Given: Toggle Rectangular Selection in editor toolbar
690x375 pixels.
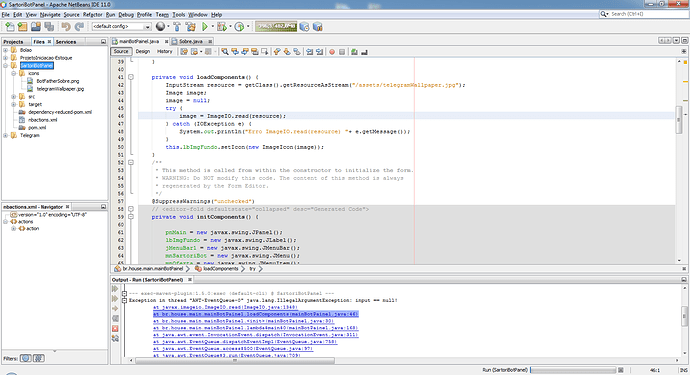Looking at the screenshot, I should 264,52.
